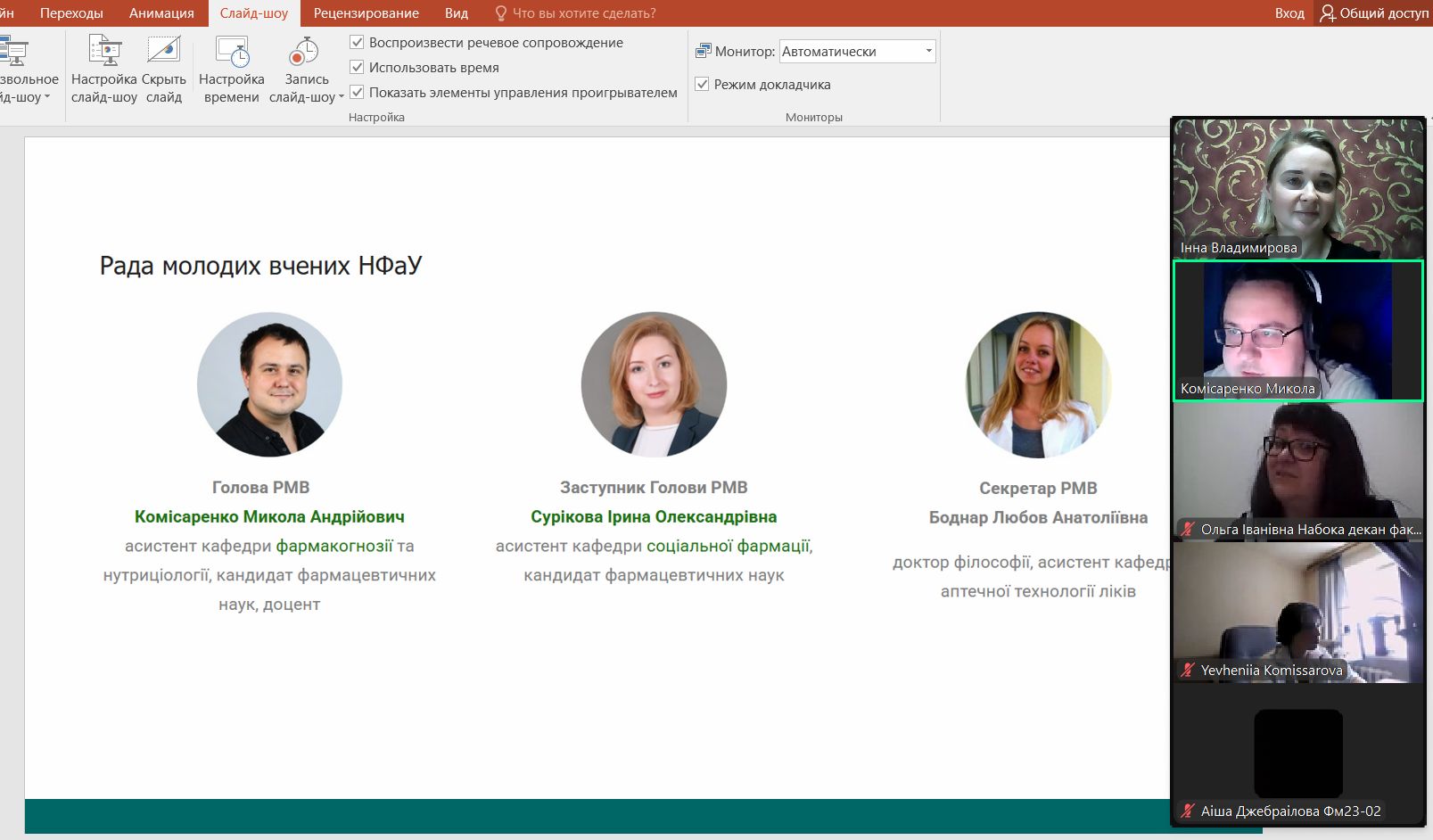Click the фармакогнозії link text
1433x840 pixels.
(334, 546)
